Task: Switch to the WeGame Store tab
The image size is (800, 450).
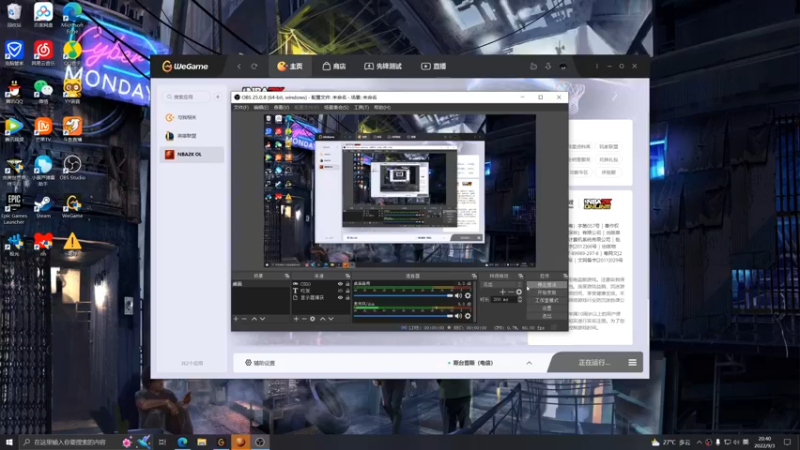Action: click(334, 66)
